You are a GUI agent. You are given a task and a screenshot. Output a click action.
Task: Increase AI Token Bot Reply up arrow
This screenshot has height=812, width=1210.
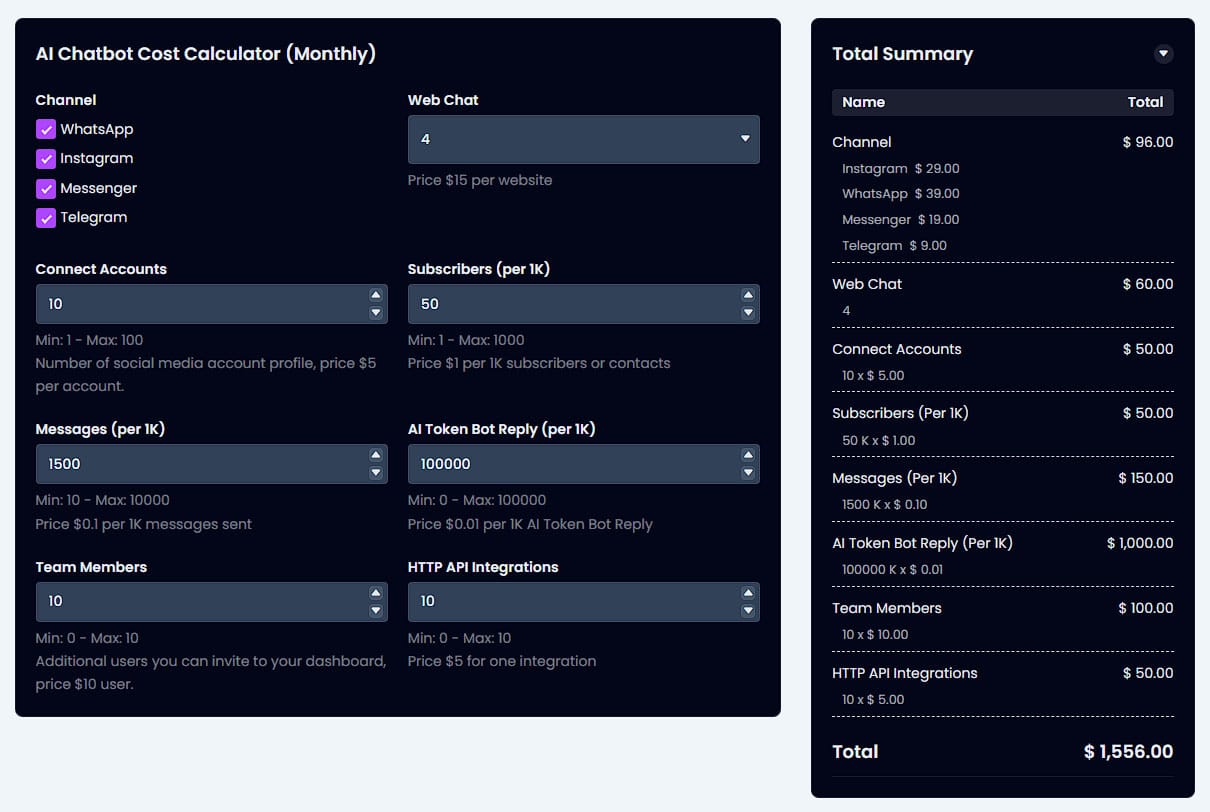coord(748,455)
